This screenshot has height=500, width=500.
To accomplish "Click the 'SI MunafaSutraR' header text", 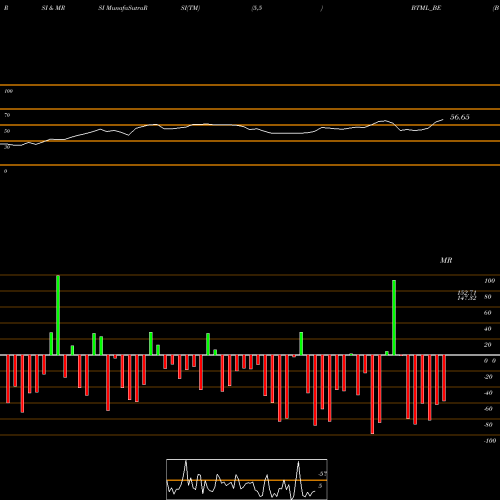I will tap(123, 8).
